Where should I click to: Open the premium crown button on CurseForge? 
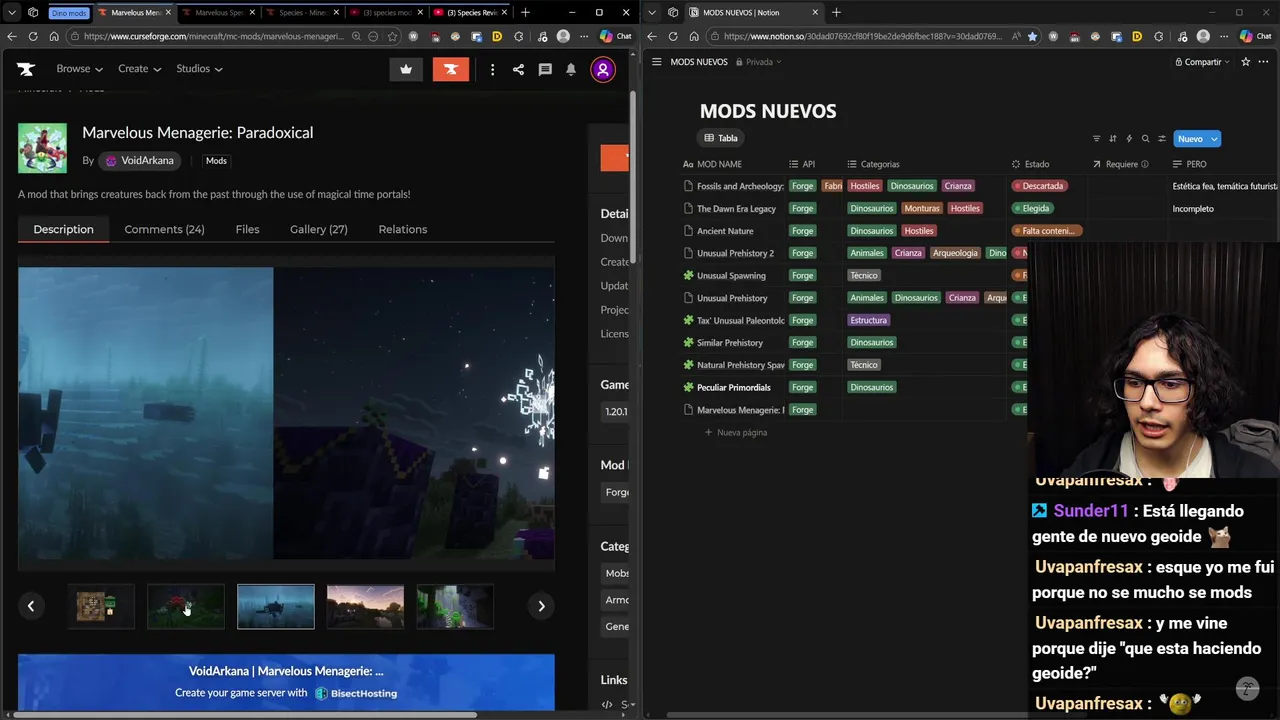point(406,69)
